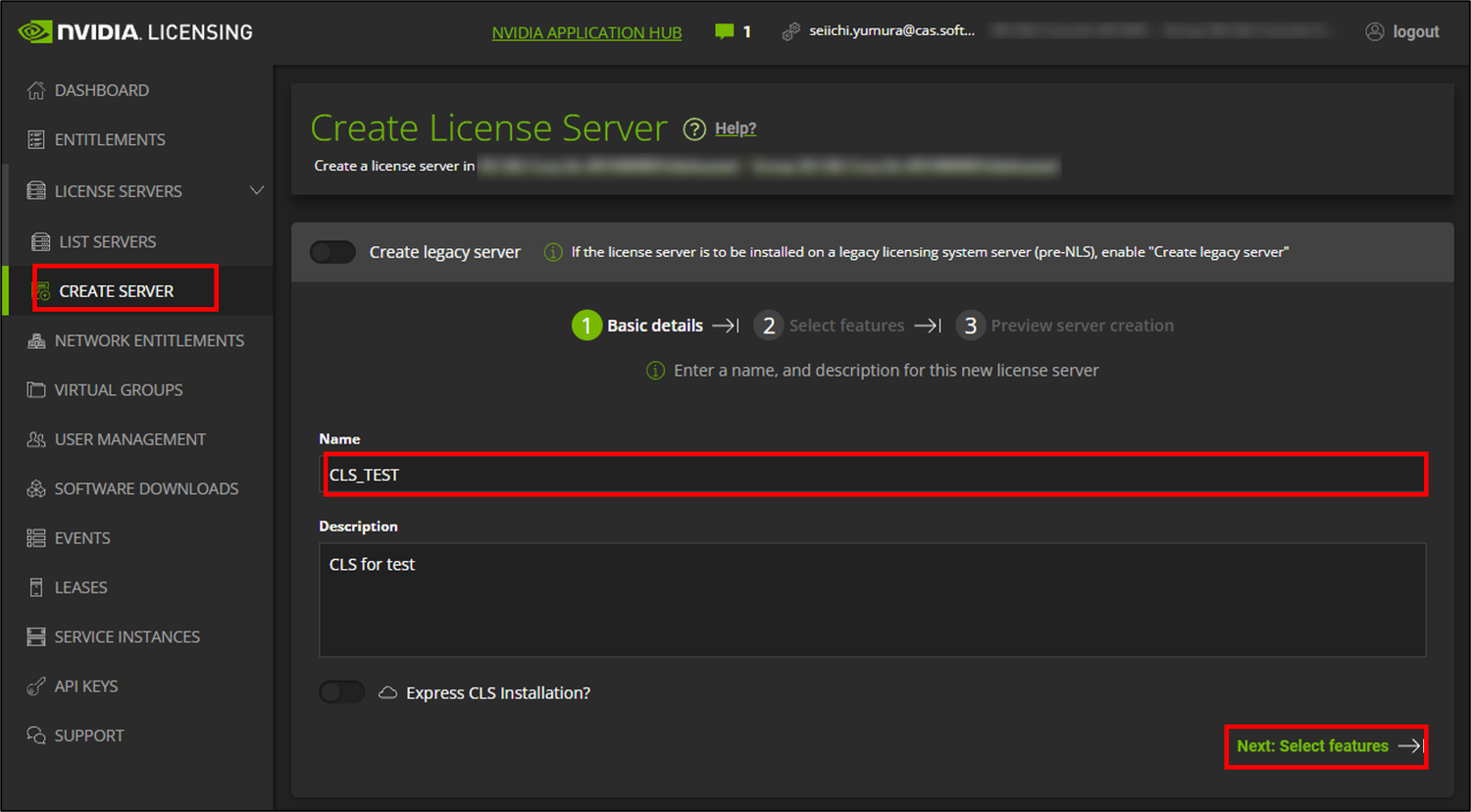
Task: Click the user icon beside logout
Action: [x=1375, y=31]
